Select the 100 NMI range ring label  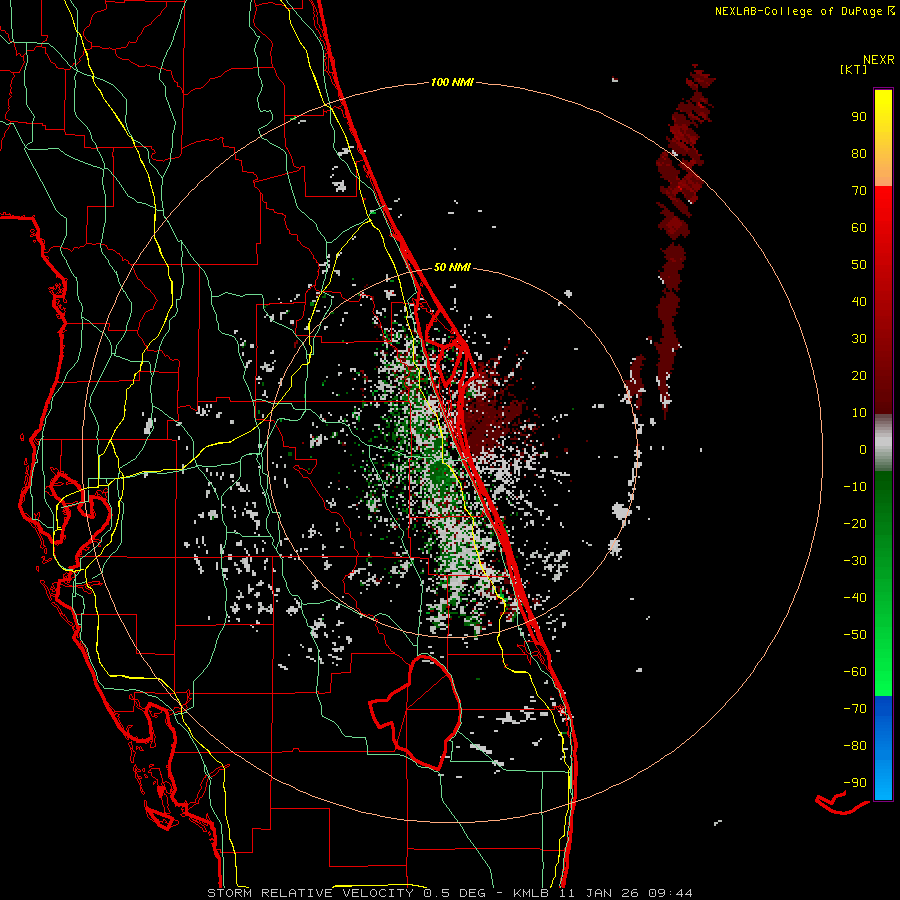(452, 82)
